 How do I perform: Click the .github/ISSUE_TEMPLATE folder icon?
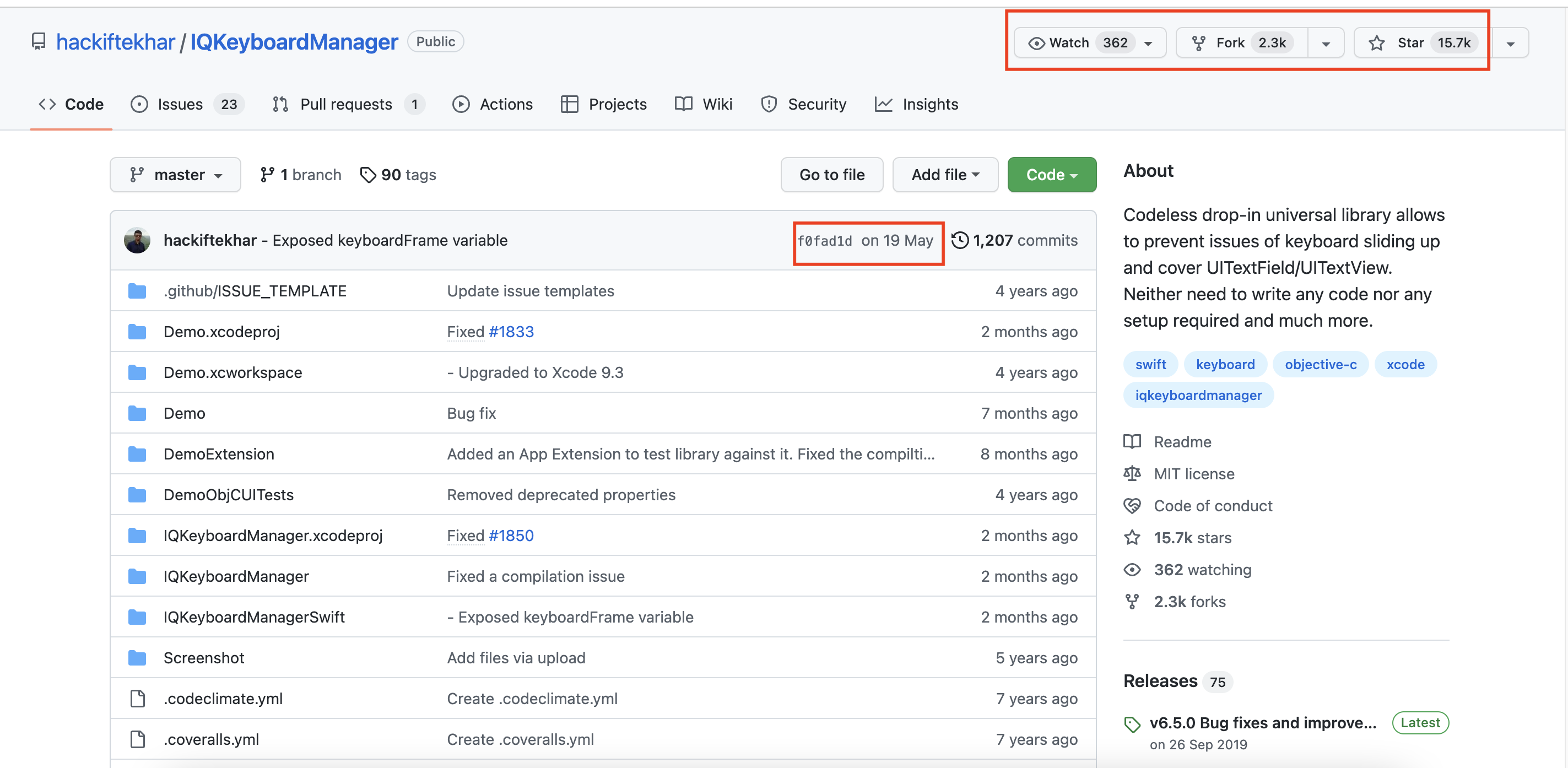[x=137, y=291]
